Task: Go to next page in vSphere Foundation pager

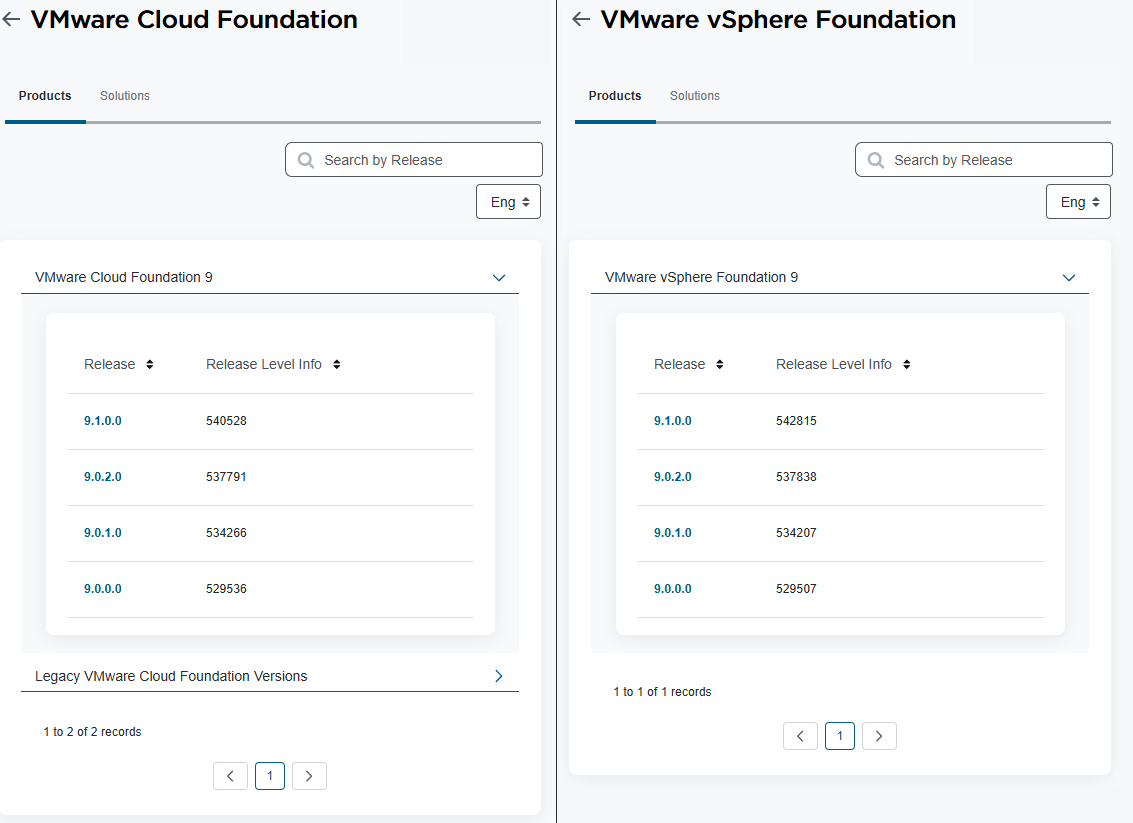Action: coord(879,736)
